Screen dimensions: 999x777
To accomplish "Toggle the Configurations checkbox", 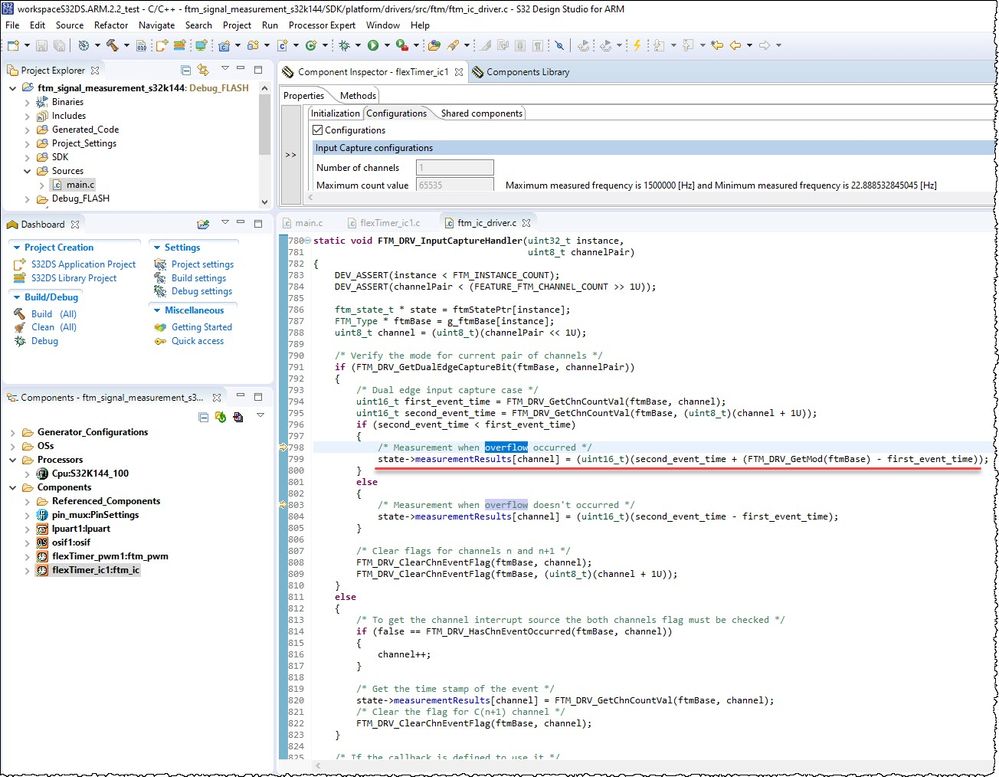I will pyautogui.click(x=317, y=130).
